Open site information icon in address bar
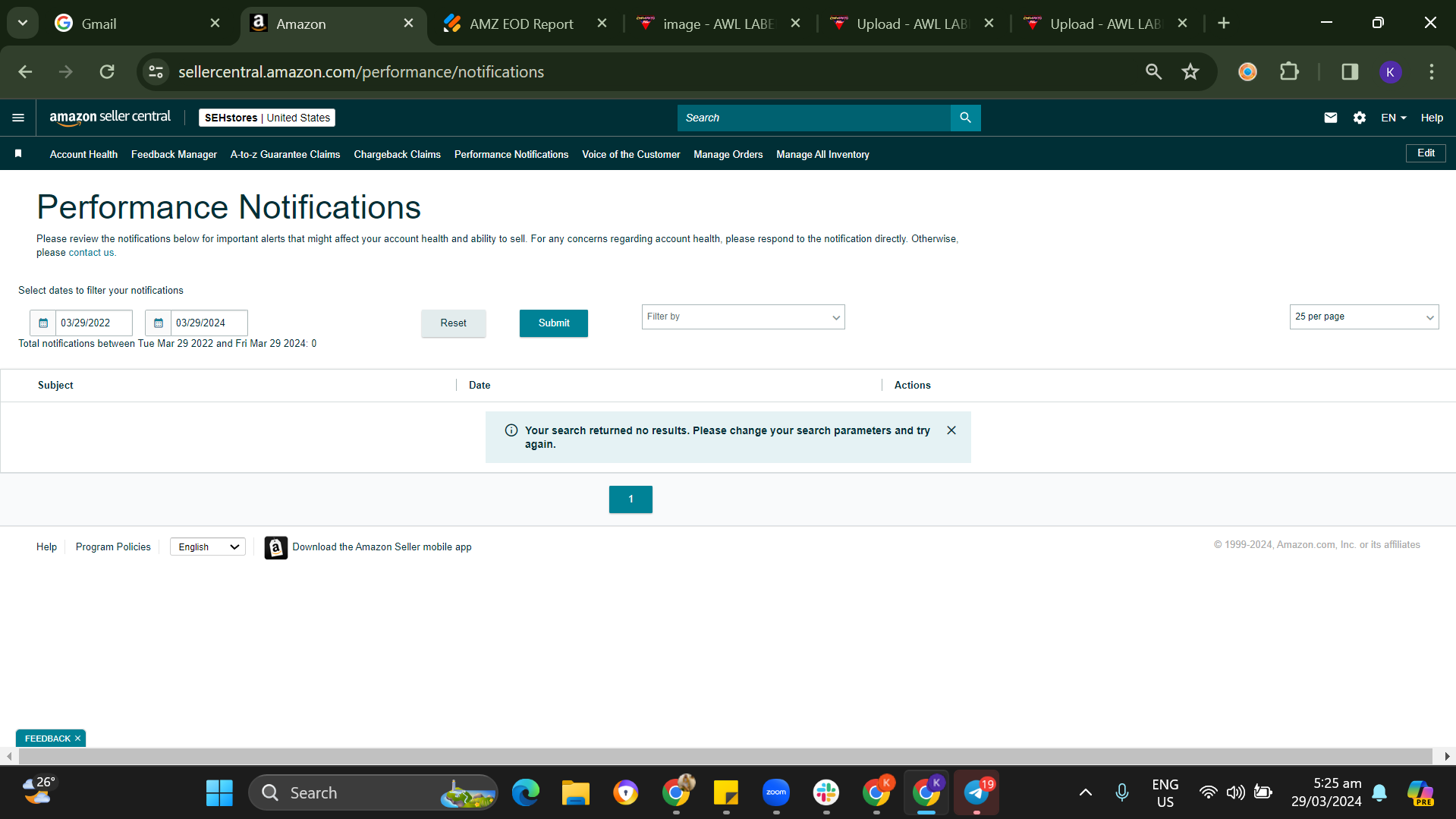Viewport: 1456px width, 819px height. coord(156,72)
